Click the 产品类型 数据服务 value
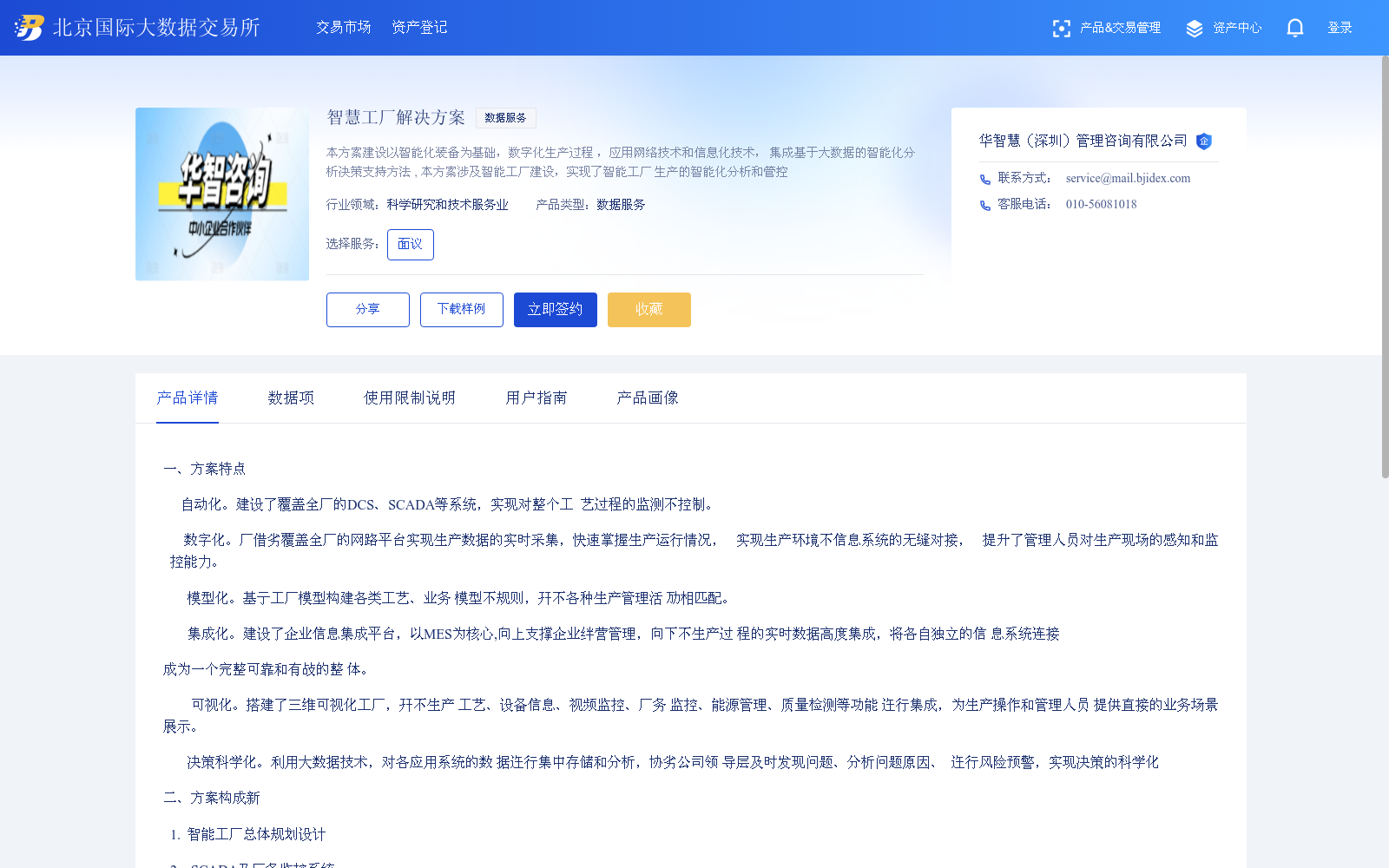1389x868 pixels. pyautogui.click(x=621, y=205)
